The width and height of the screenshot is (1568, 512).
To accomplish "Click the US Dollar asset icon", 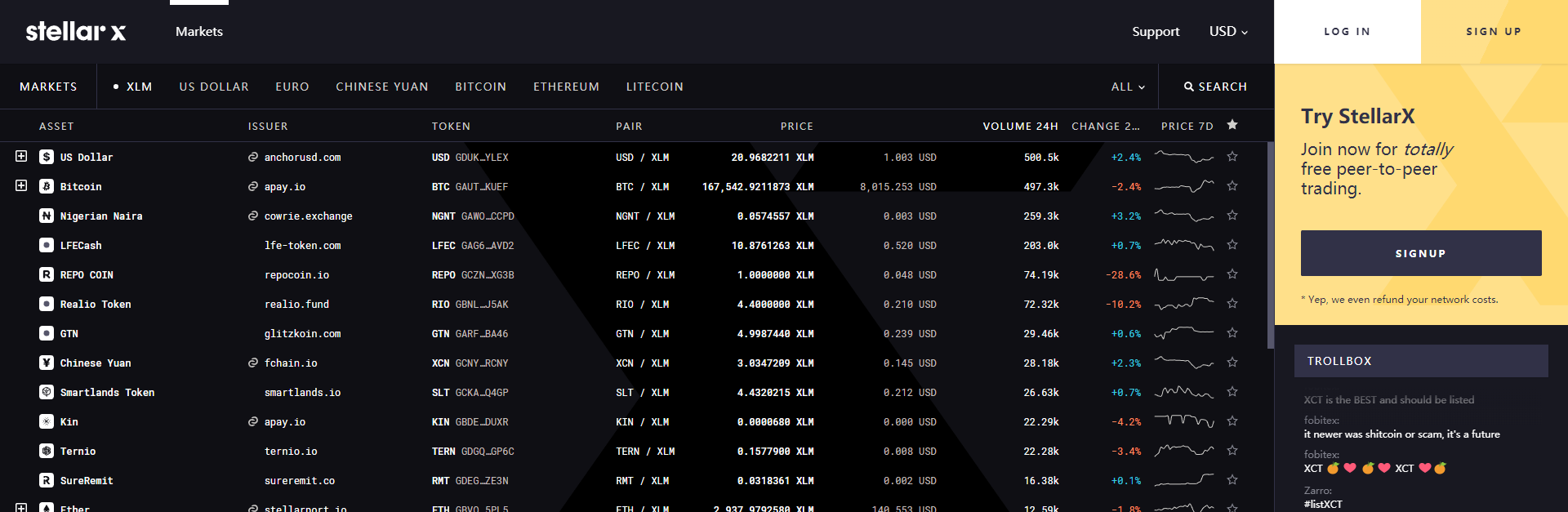I will 47,157.
